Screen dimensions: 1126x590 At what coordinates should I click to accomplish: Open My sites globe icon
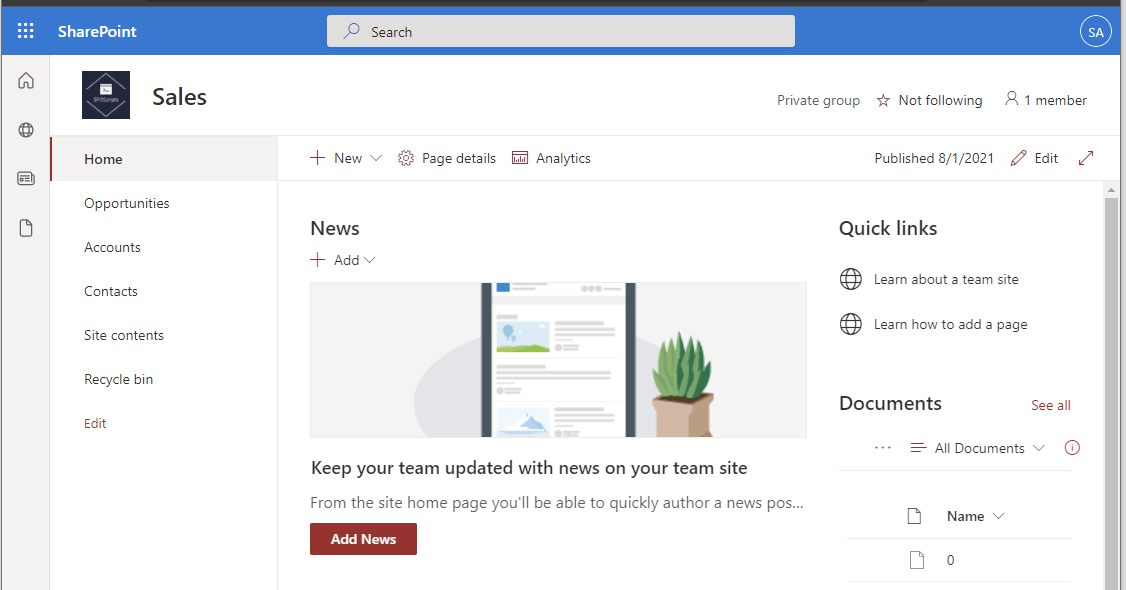tap(26, 130)
